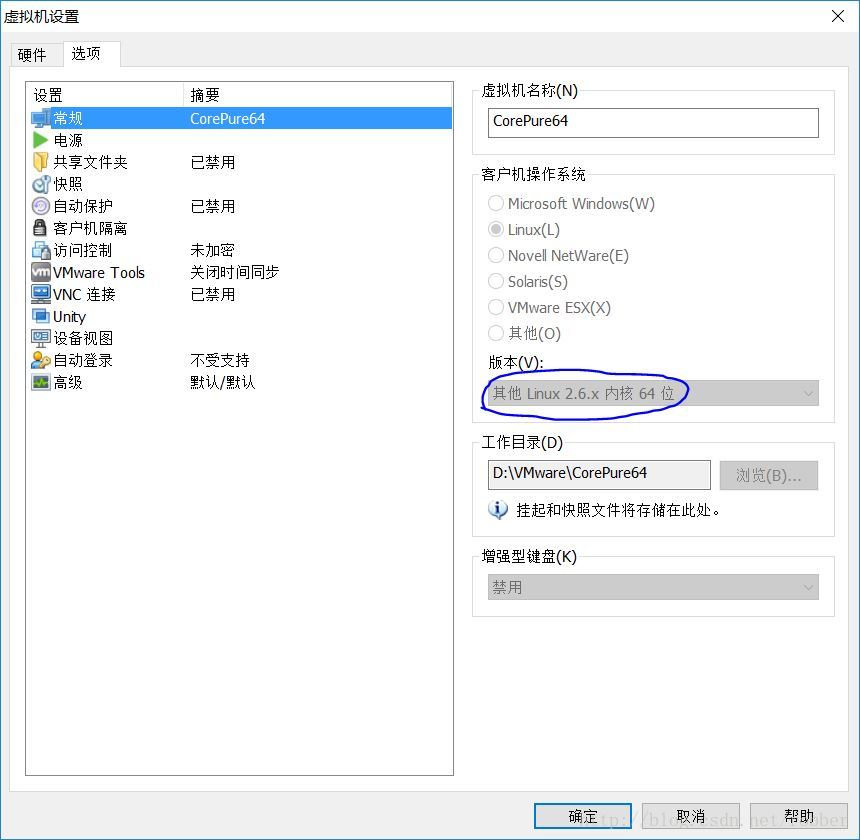Click 关闭时间同步 summary of VMware Tools
Viewport: 860px width, 840px height.
[x=235, y=272]
